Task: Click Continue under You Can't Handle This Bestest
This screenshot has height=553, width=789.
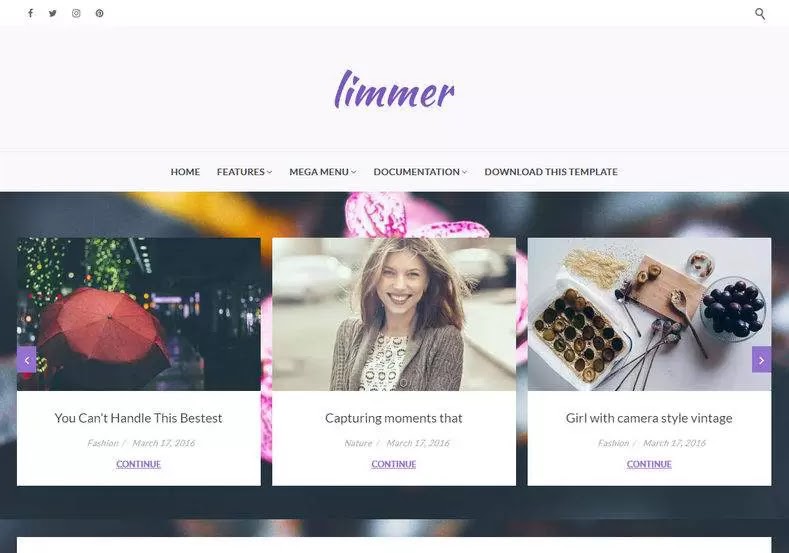Action: coord(138,464)
